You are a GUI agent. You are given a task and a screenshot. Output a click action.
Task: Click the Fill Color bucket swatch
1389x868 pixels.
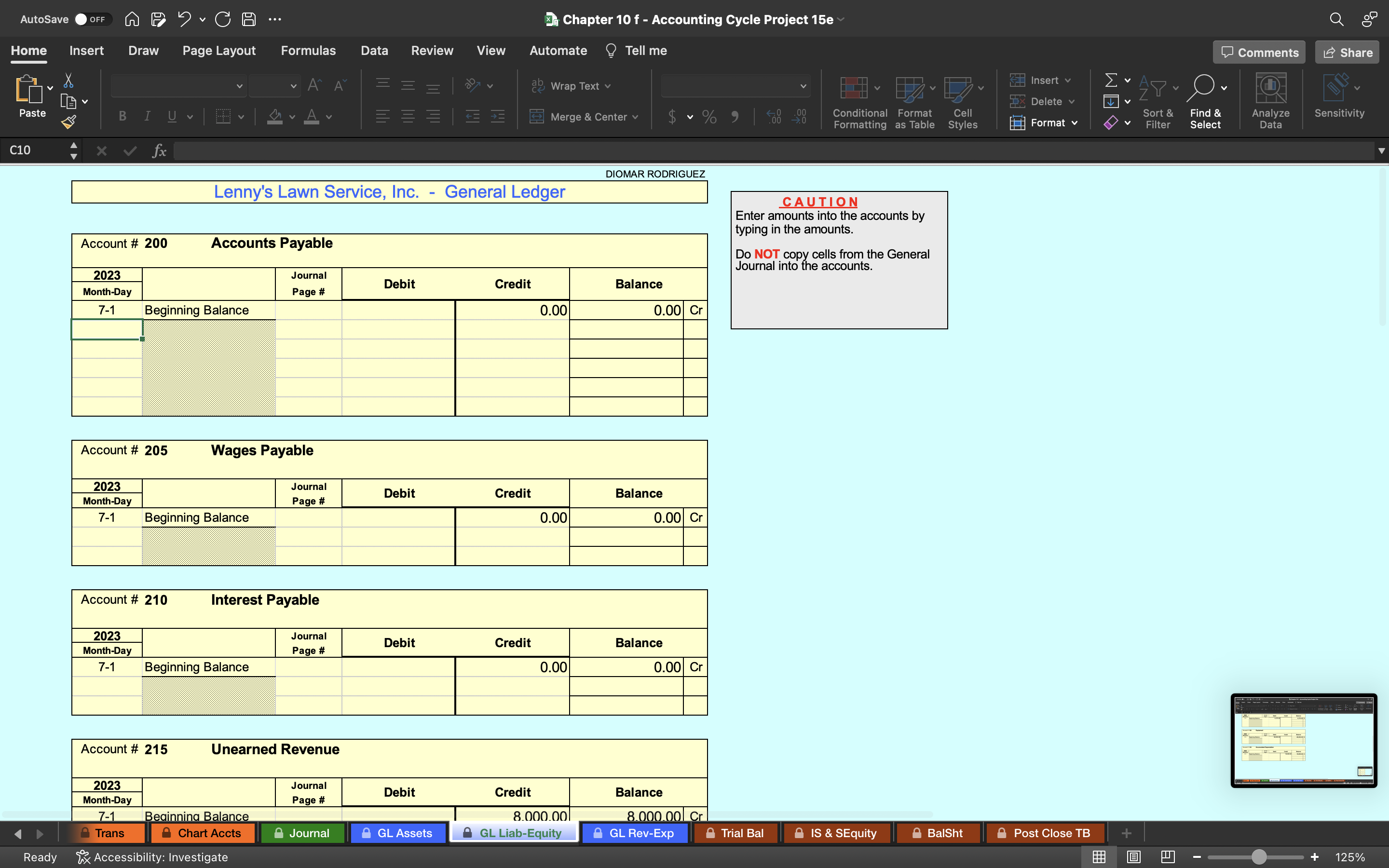pyautogui.click(x=275, y=117)
